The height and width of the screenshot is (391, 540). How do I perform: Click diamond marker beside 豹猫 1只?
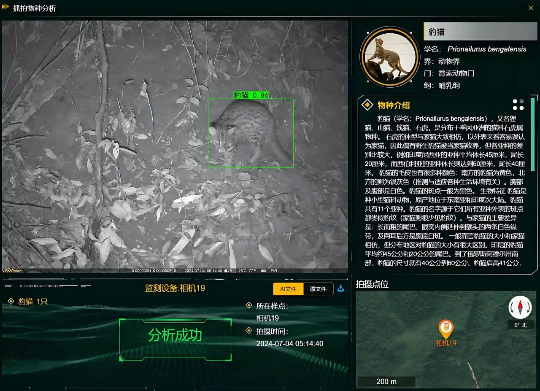coord(11,301)
